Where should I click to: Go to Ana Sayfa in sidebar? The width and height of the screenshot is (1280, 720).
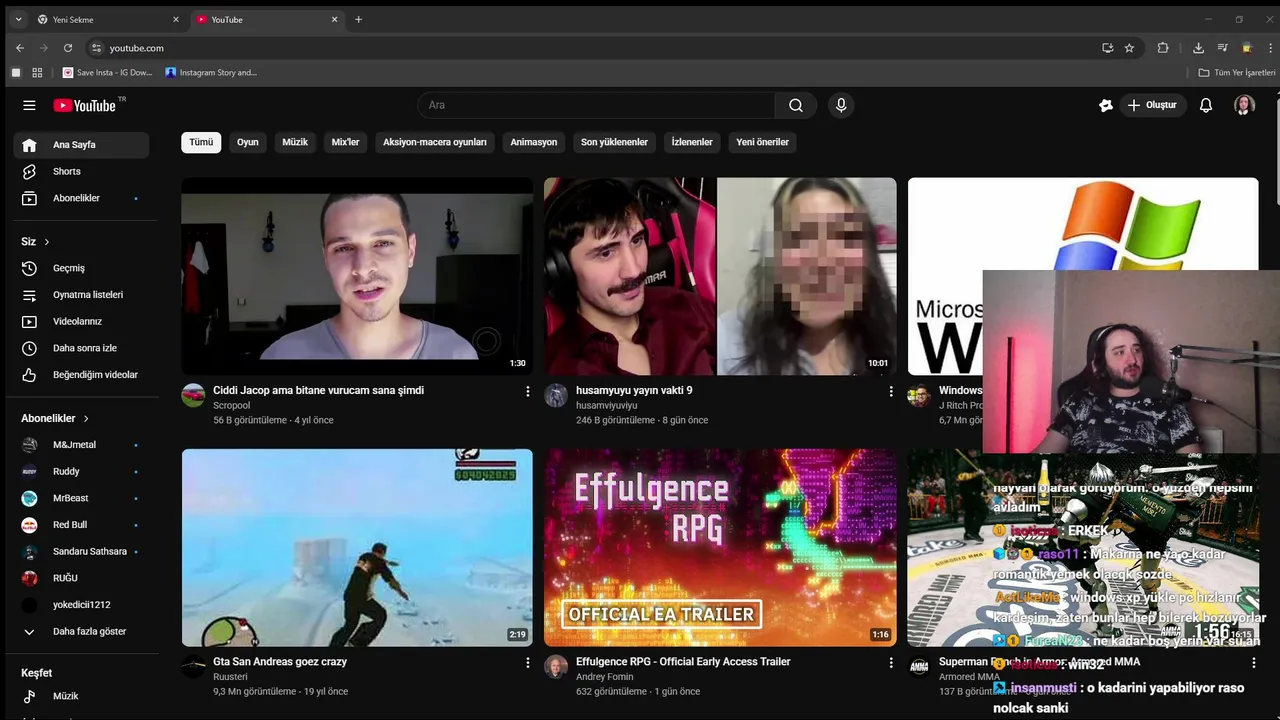[81, 145]
